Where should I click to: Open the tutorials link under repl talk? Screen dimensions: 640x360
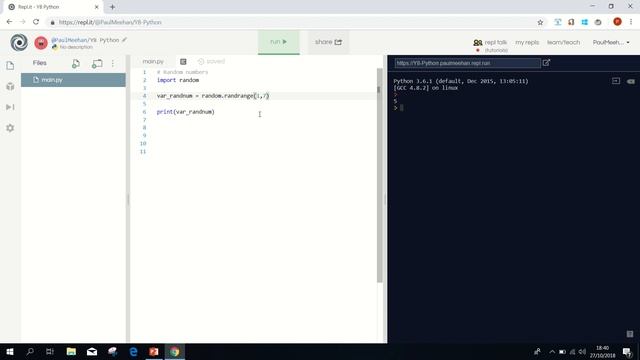[496, 50]
